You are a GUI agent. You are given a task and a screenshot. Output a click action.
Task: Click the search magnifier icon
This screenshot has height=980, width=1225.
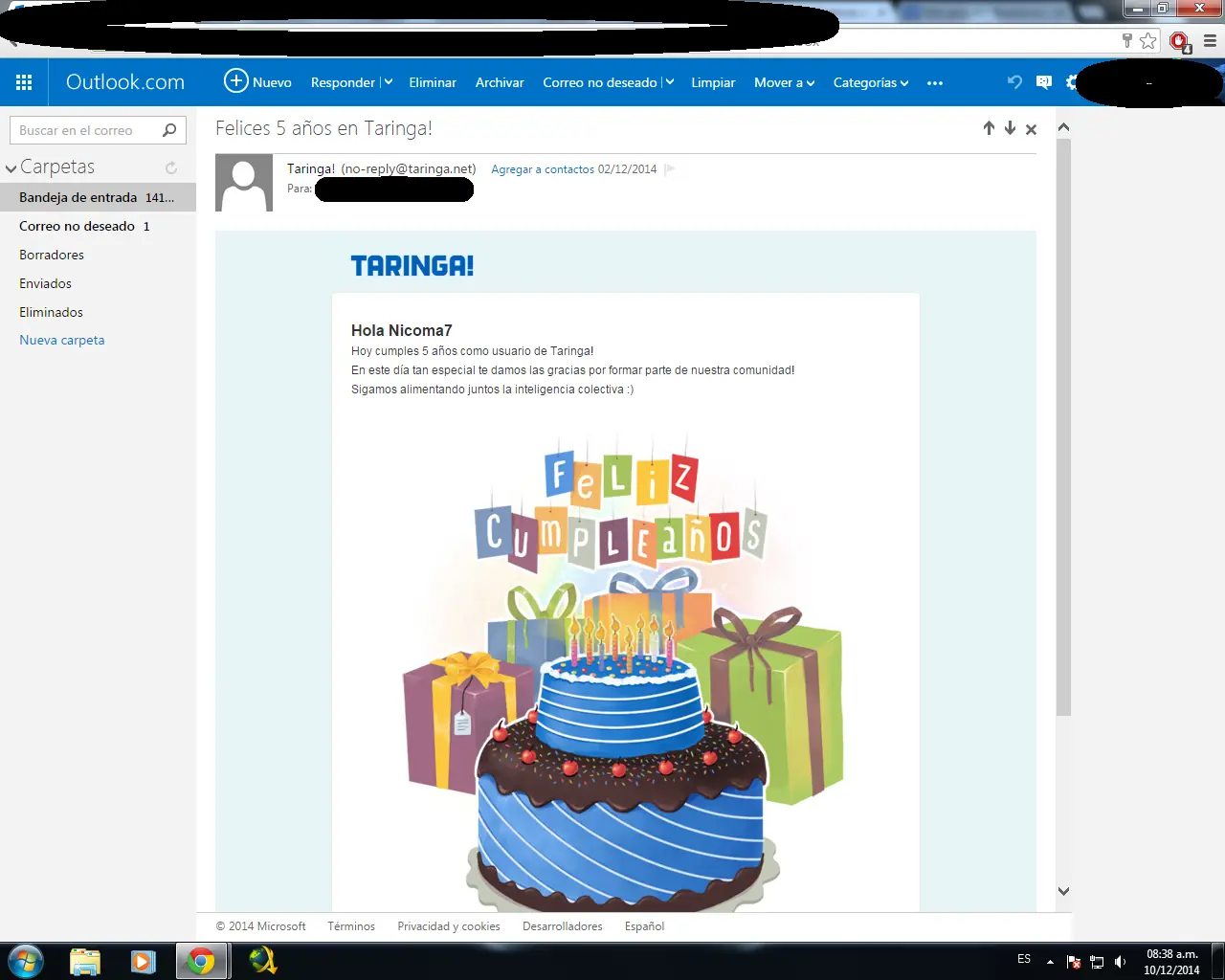(169, 130)
